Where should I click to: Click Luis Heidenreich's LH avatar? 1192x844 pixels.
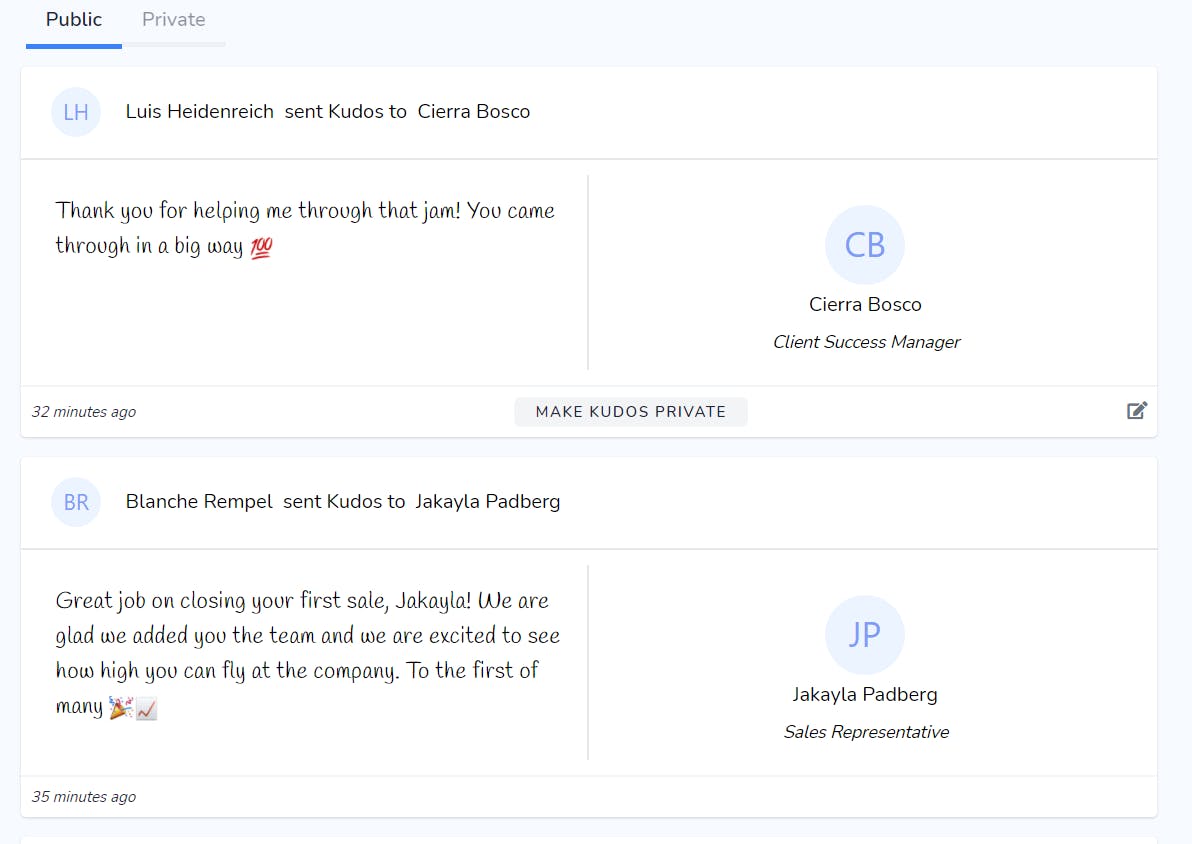pos(76,112)
